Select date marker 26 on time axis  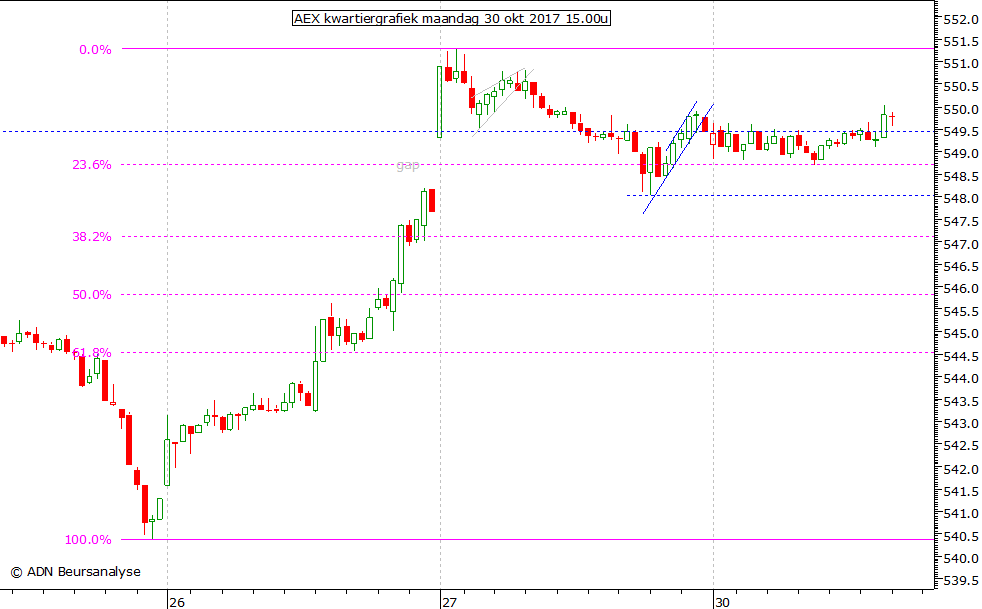pos(177,602)
